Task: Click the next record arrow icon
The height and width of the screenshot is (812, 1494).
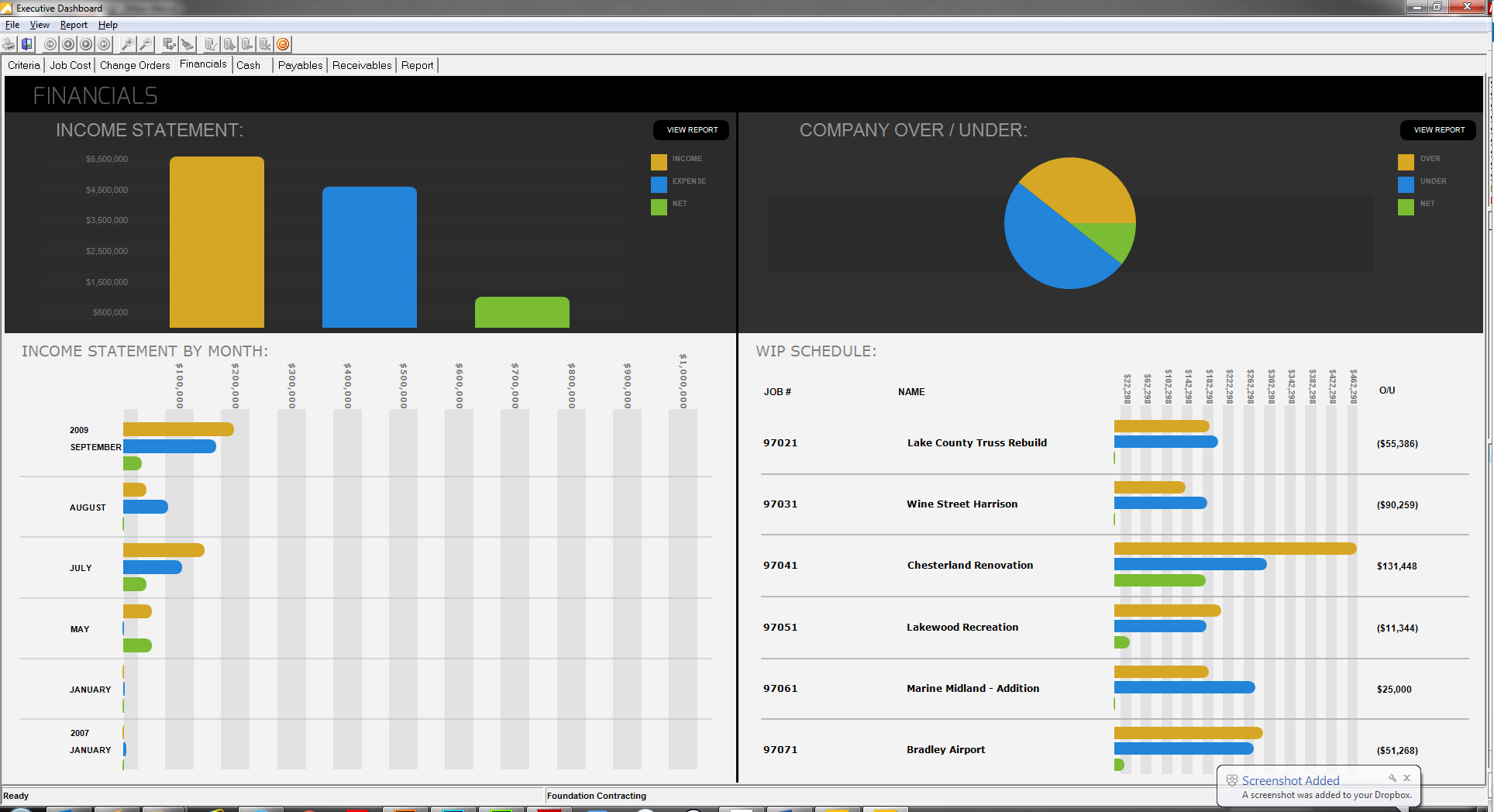Action: 85,44
